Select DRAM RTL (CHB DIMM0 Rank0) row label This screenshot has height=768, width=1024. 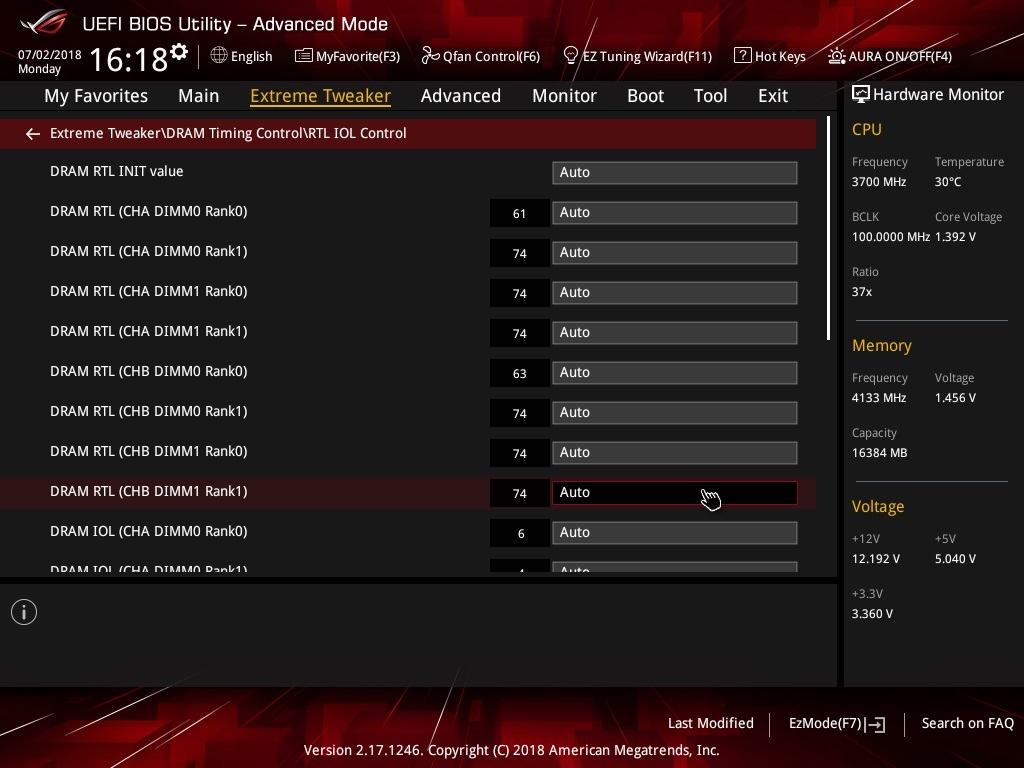tap(149, 372)
